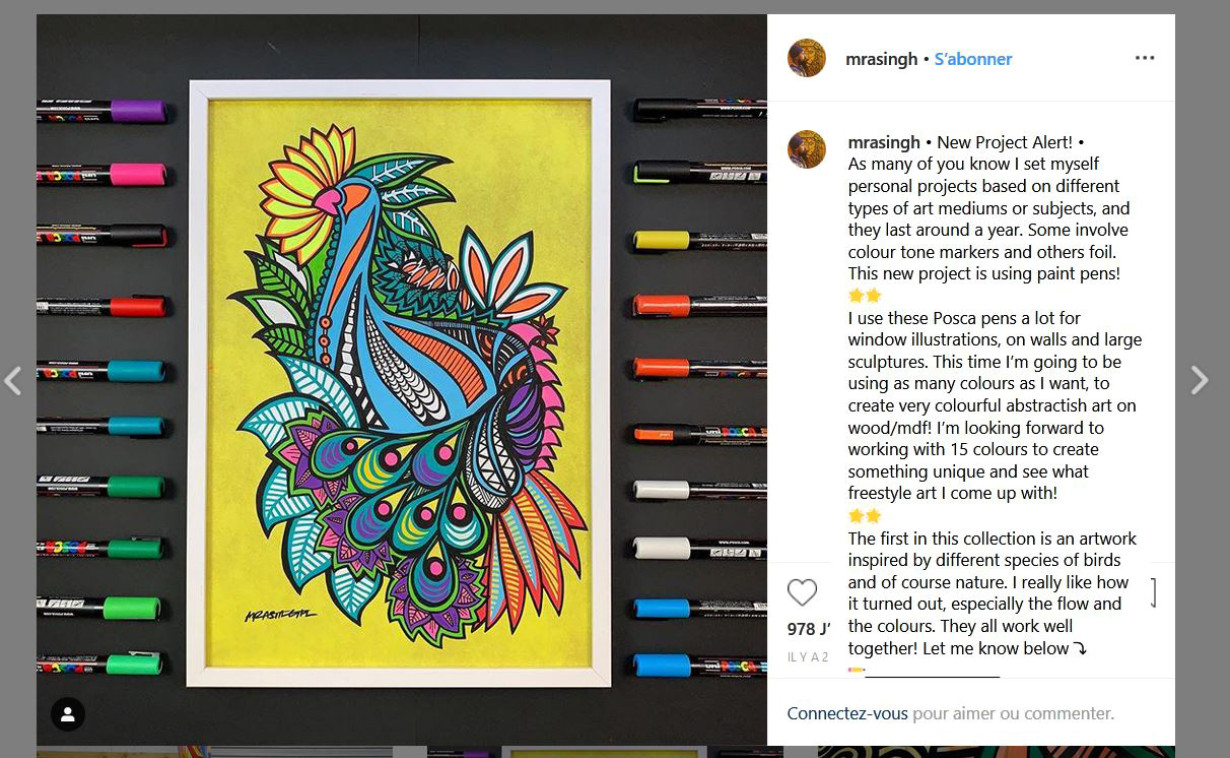Viewport: 1230px width, 758px height.
Task: Open the thumbnail post below at right
Action: 996,751
